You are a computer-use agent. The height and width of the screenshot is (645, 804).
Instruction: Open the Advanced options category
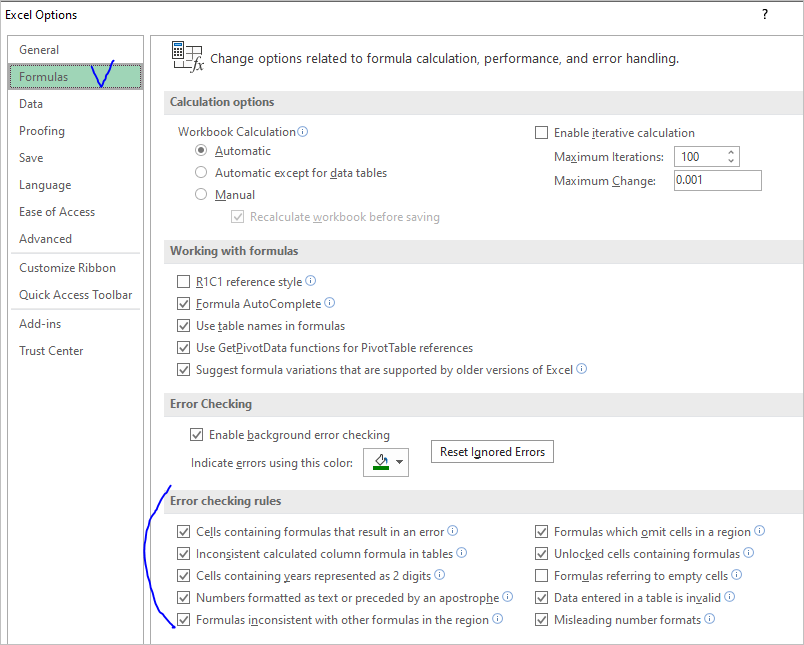tap(75, 239)
